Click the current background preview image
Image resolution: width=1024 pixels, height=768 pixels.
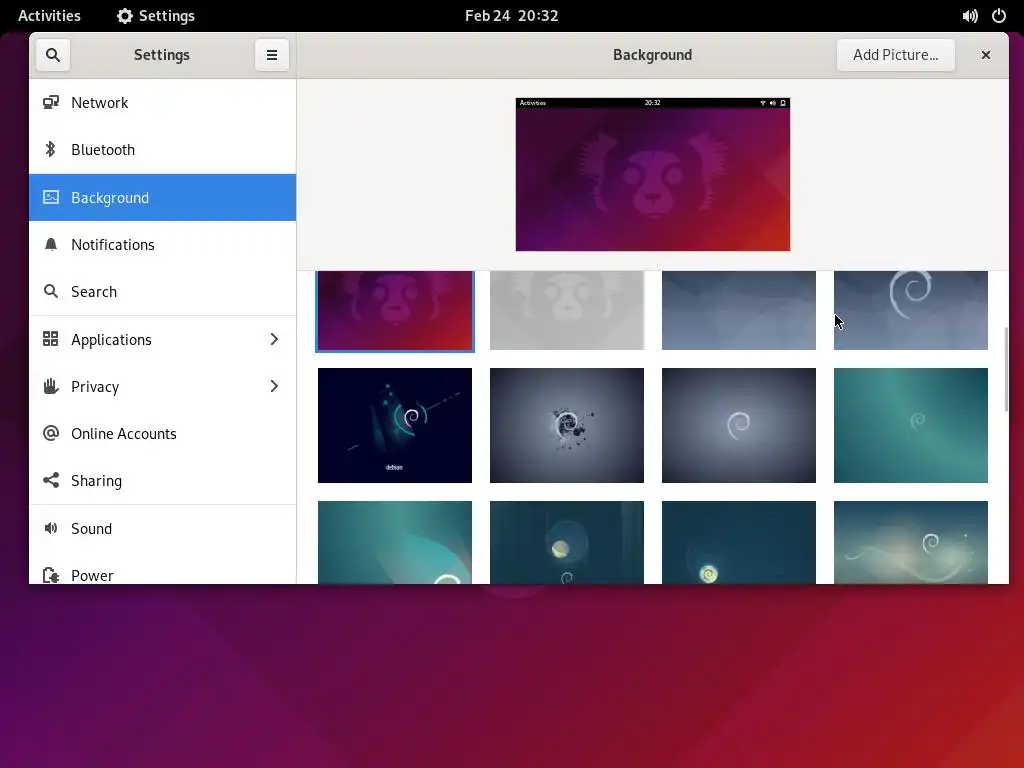pos(652,174)
